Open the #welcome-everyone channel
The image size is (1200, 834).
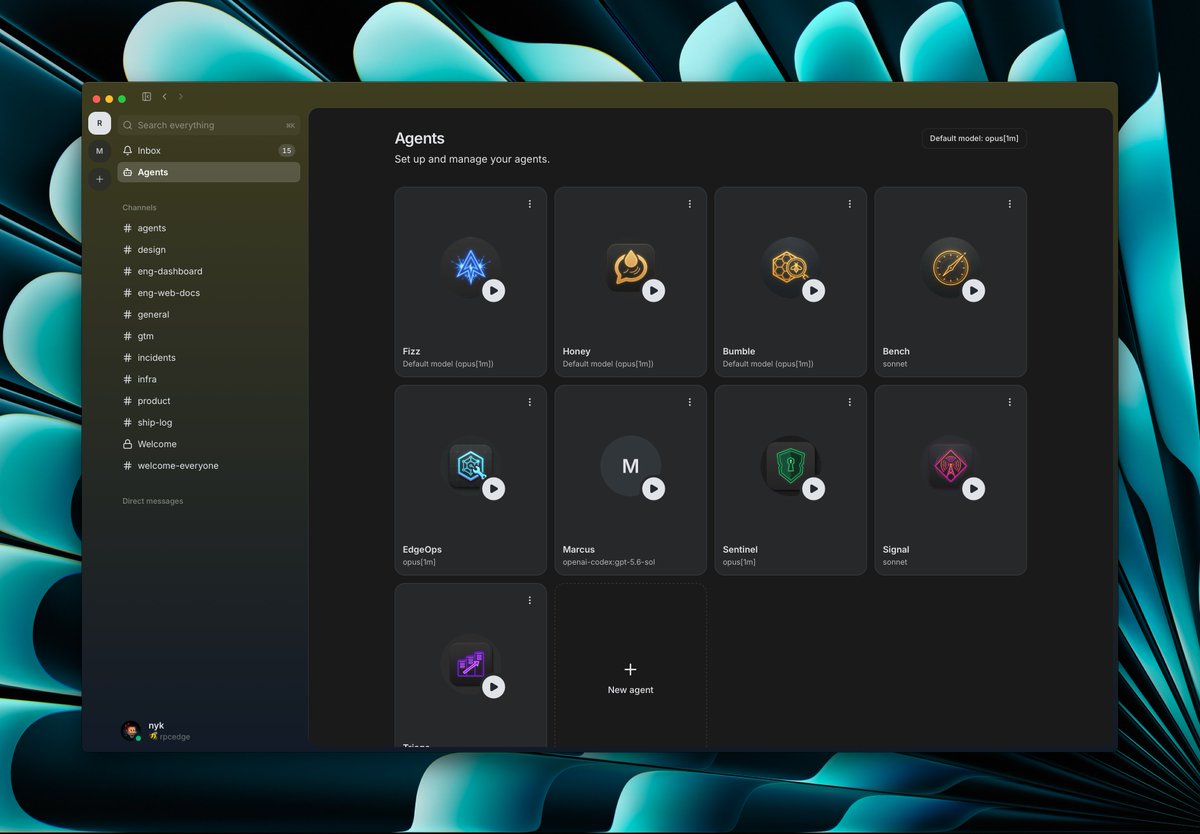coord(208,466)
